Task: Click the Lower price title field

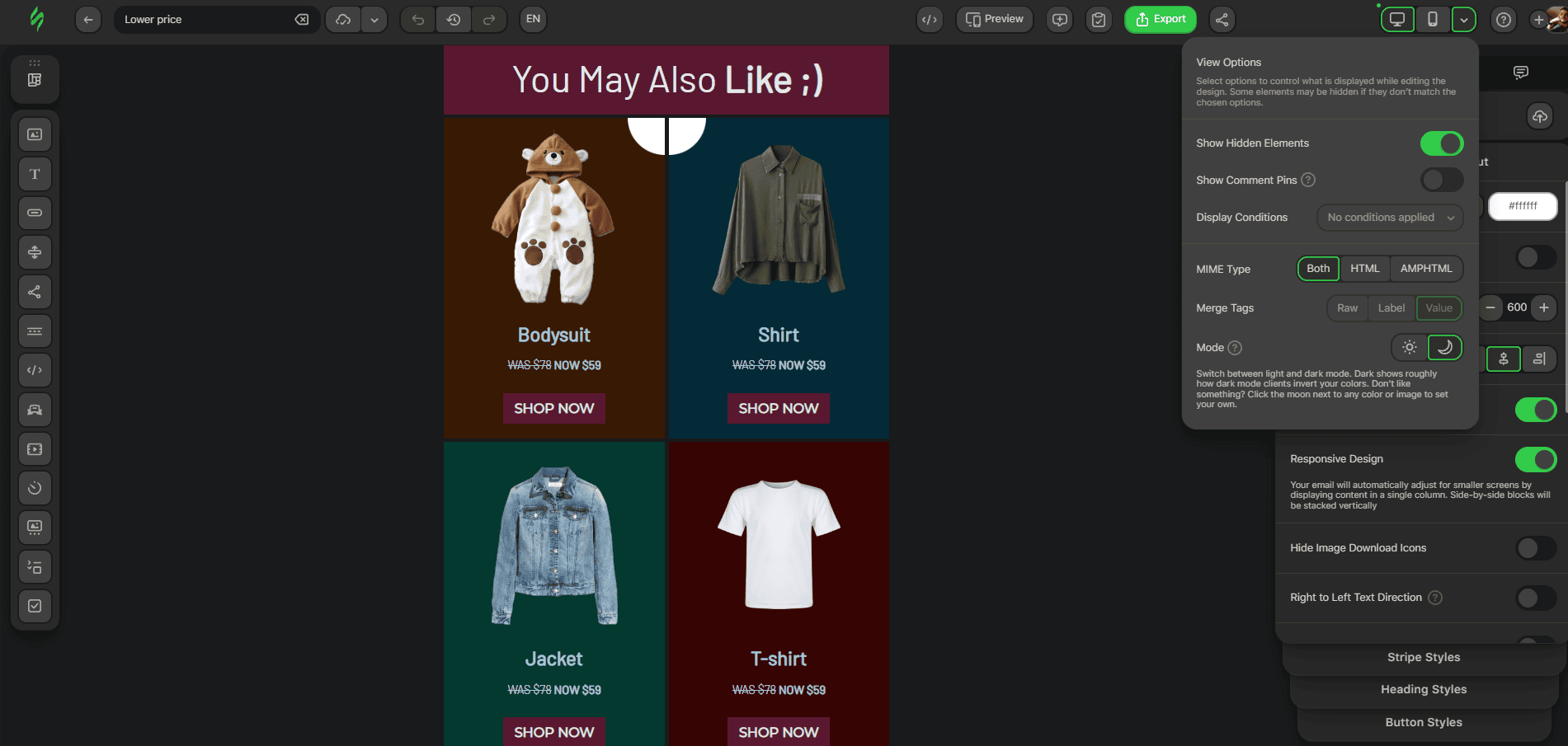Action: [216, 19]
